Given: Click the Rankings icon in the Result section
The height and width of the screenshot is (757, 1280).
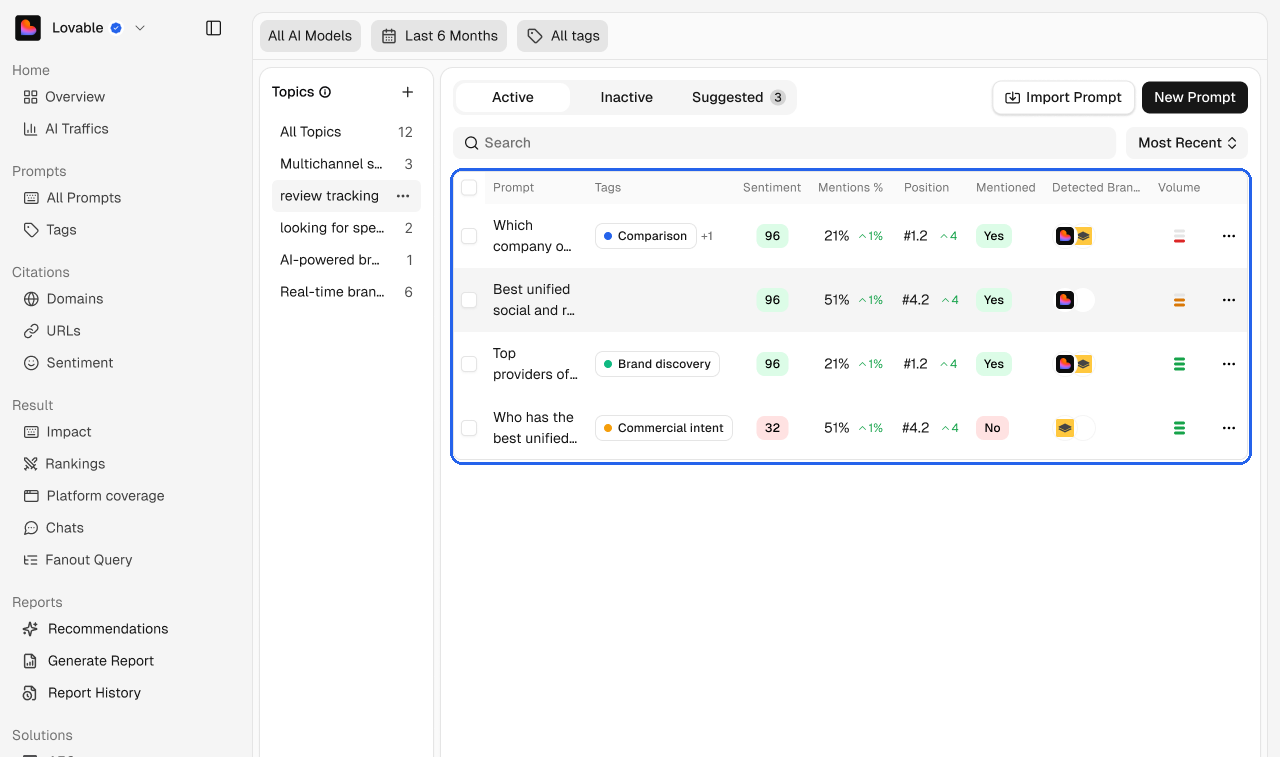Looking at the screenshot, I should coord(30,464).
